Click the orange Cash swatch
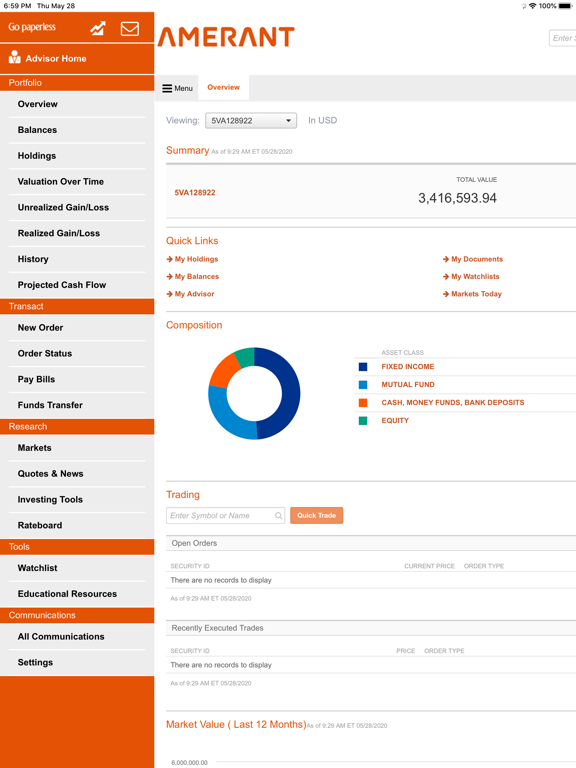576x768 pixels. (363, 403)
